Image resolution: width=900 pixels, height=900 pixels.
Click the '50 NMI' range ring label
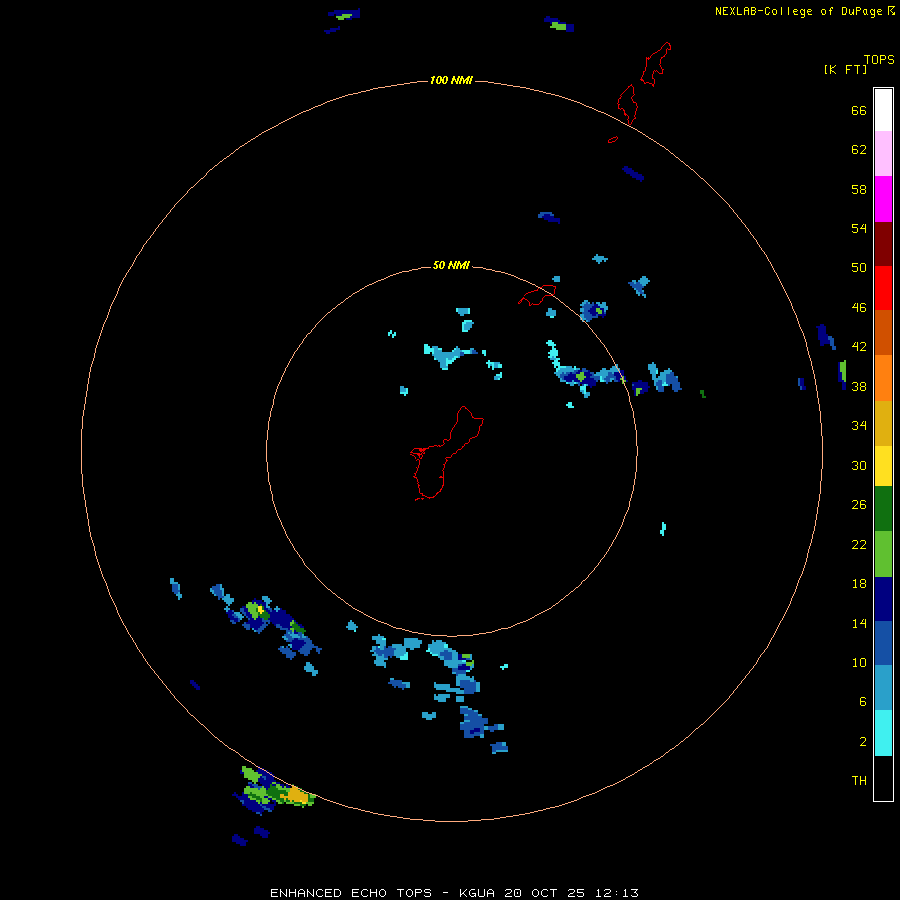451,265
